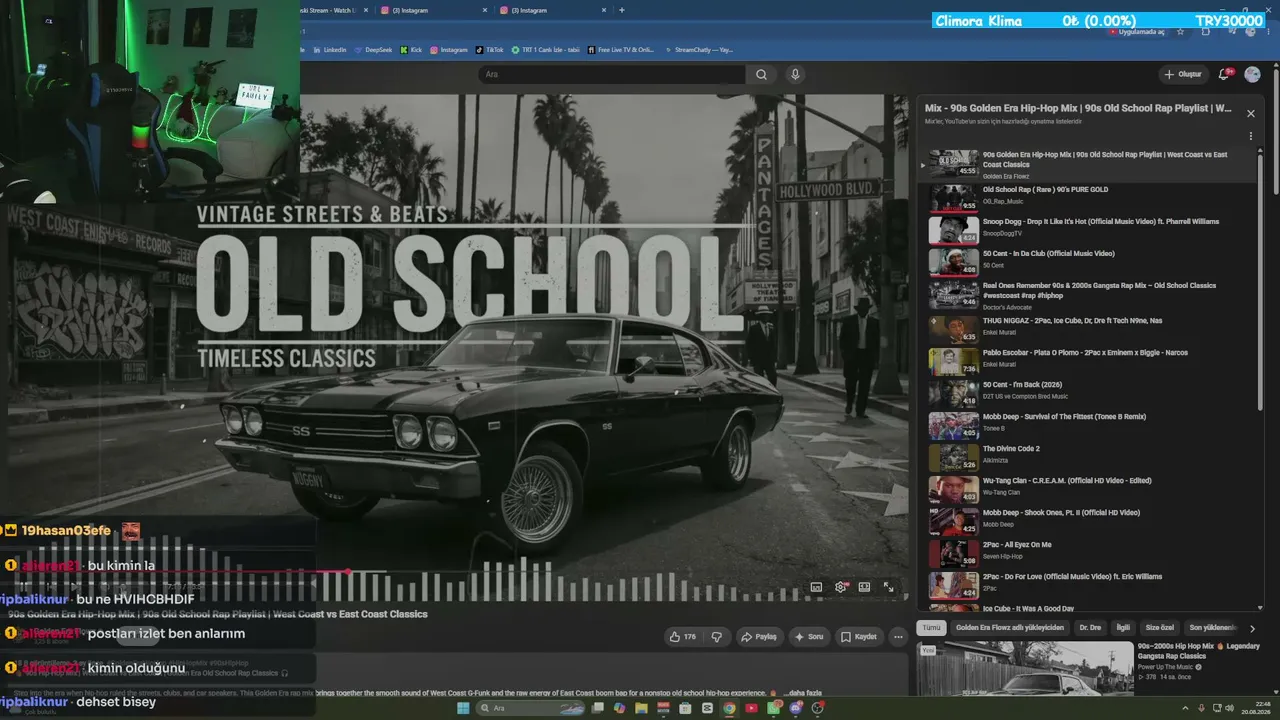The image size is (1280, 720).
Task: Open more actions three-dot menu under video
Action: click(898, 636)
